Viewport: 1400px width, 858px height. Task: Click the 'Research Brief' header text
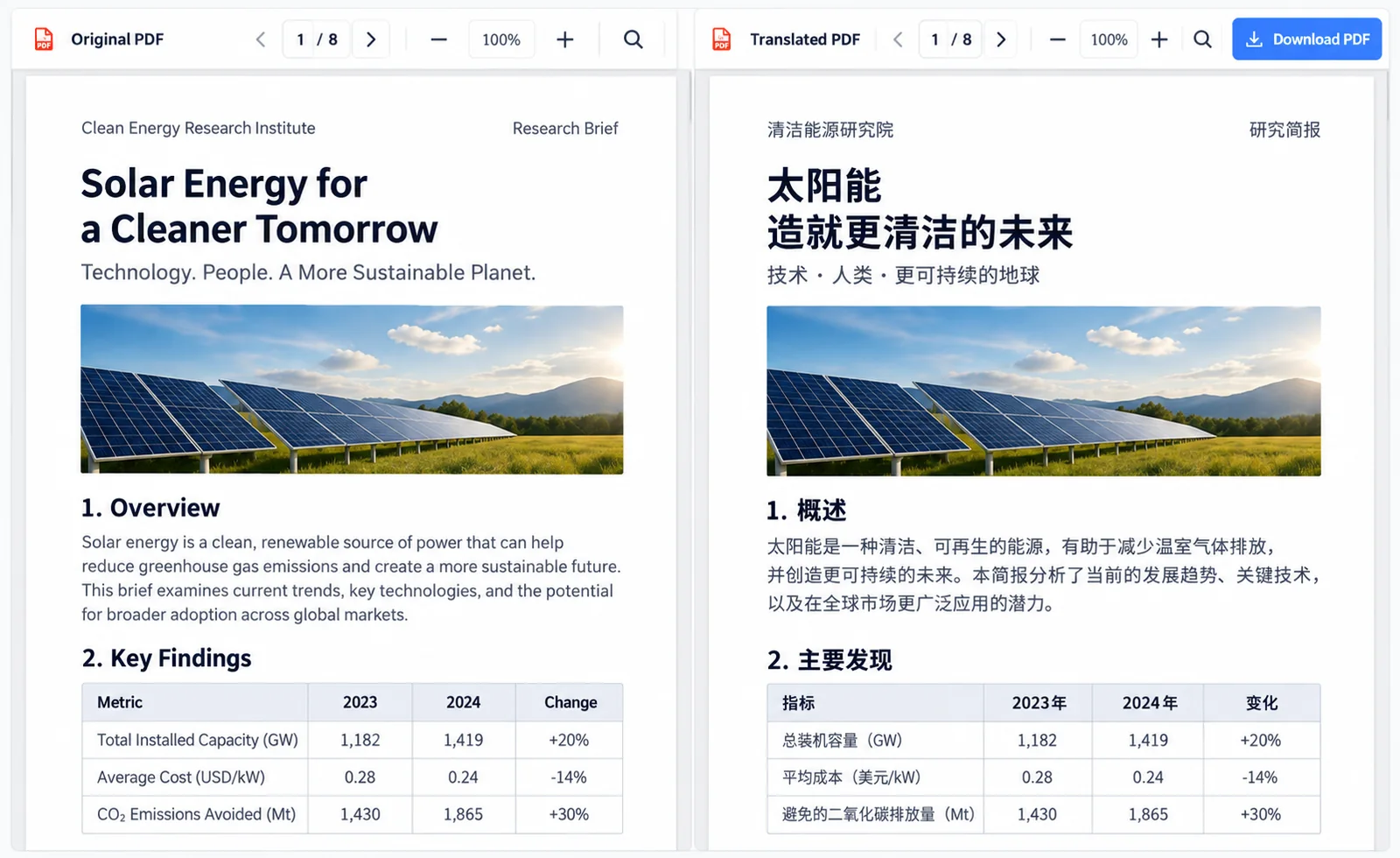click(565, 128)
